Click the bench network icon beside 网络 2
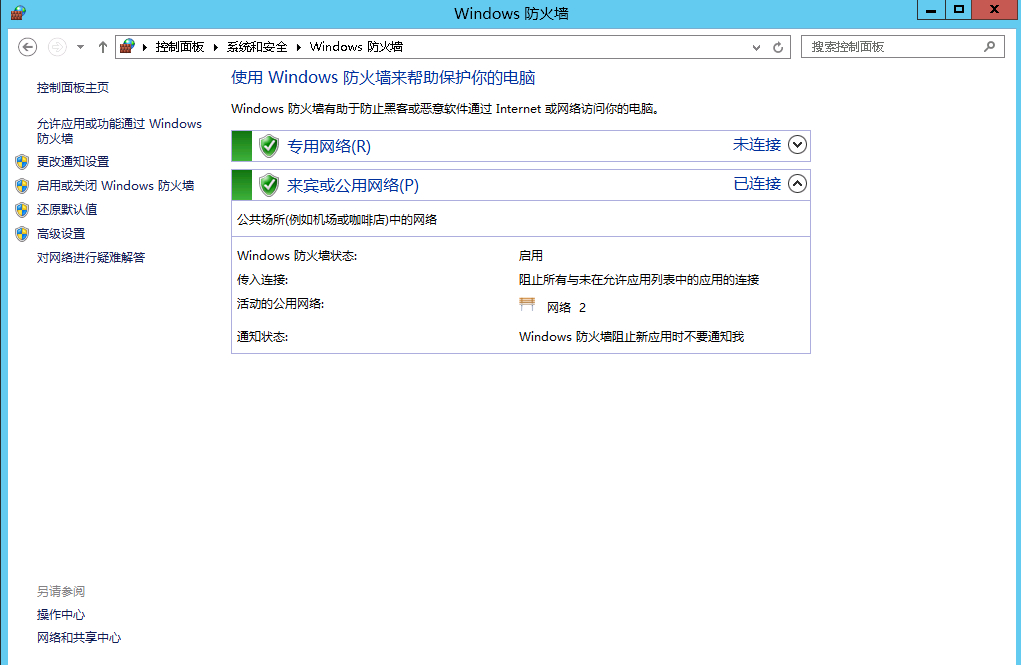The height and width of the screenshot is (665, 1021). pyautogui.click(x=527, y=304)
